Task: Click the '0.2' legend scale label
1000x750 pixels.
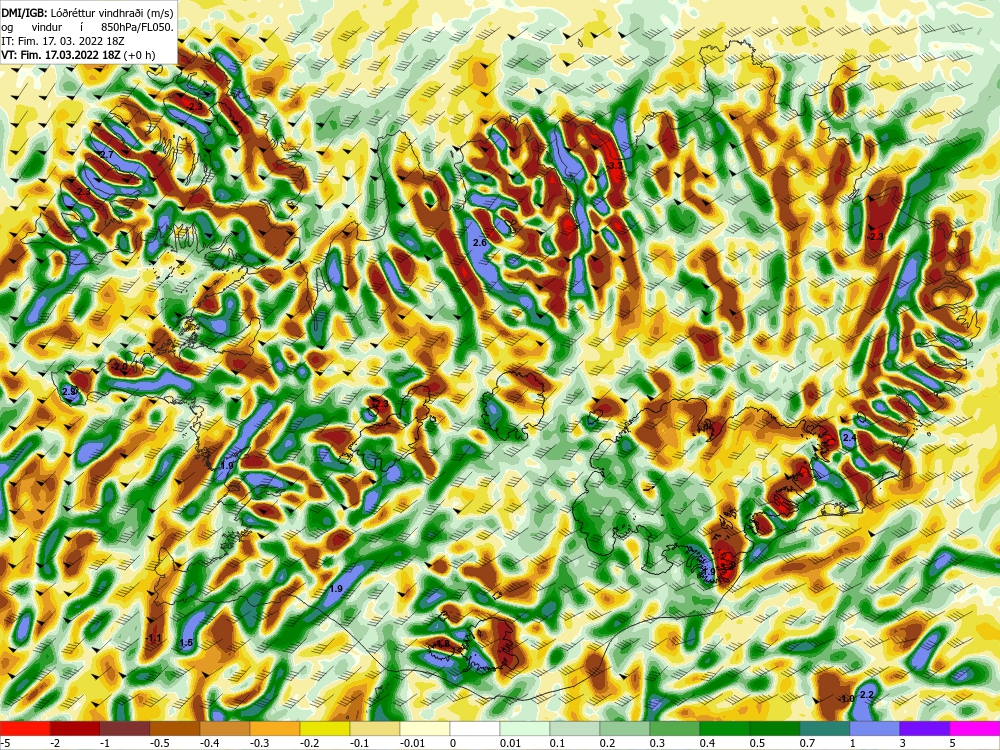Action: click(607, 743)
